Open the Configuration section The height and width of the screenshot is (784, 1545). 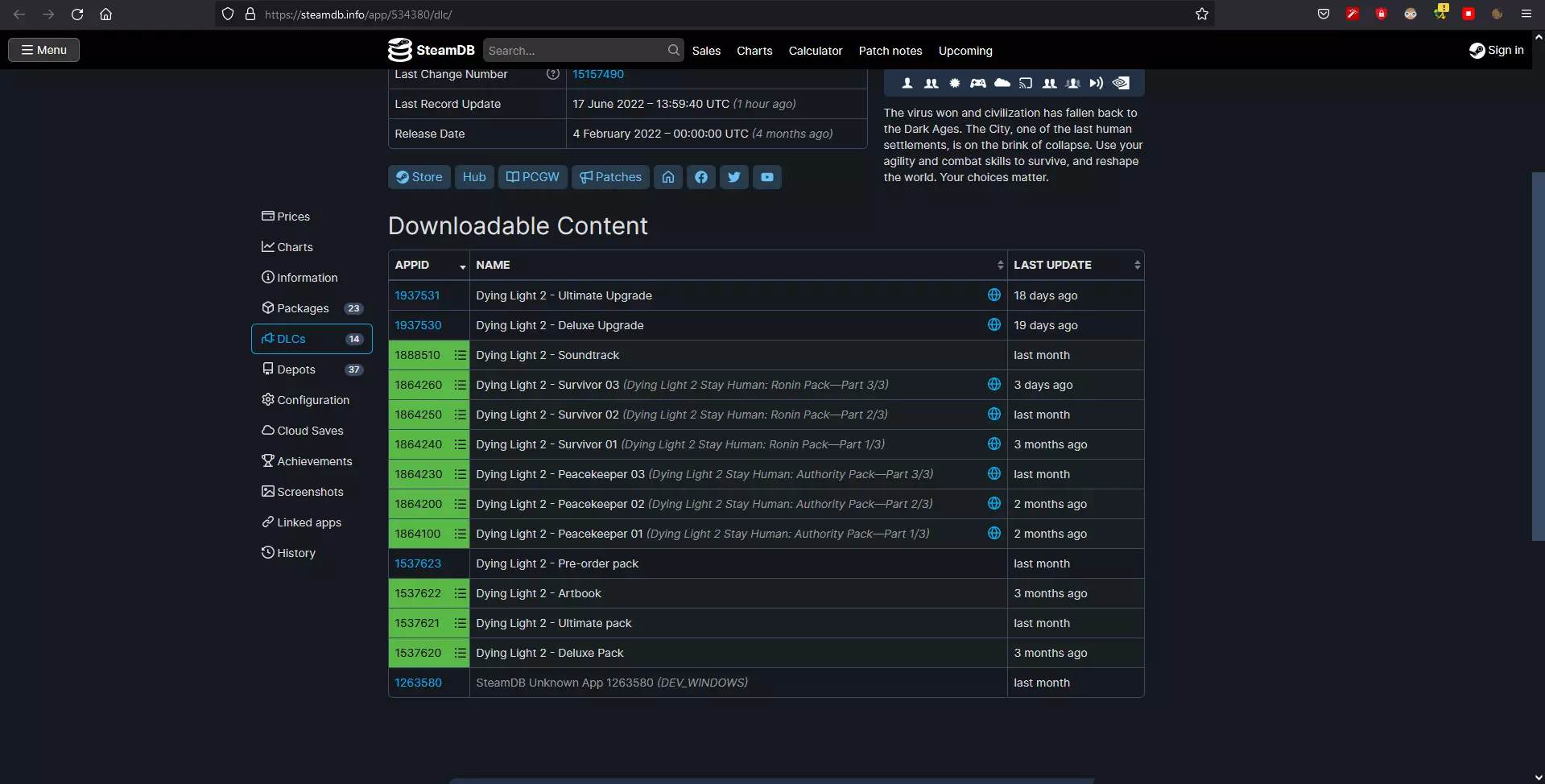(305, 400)
